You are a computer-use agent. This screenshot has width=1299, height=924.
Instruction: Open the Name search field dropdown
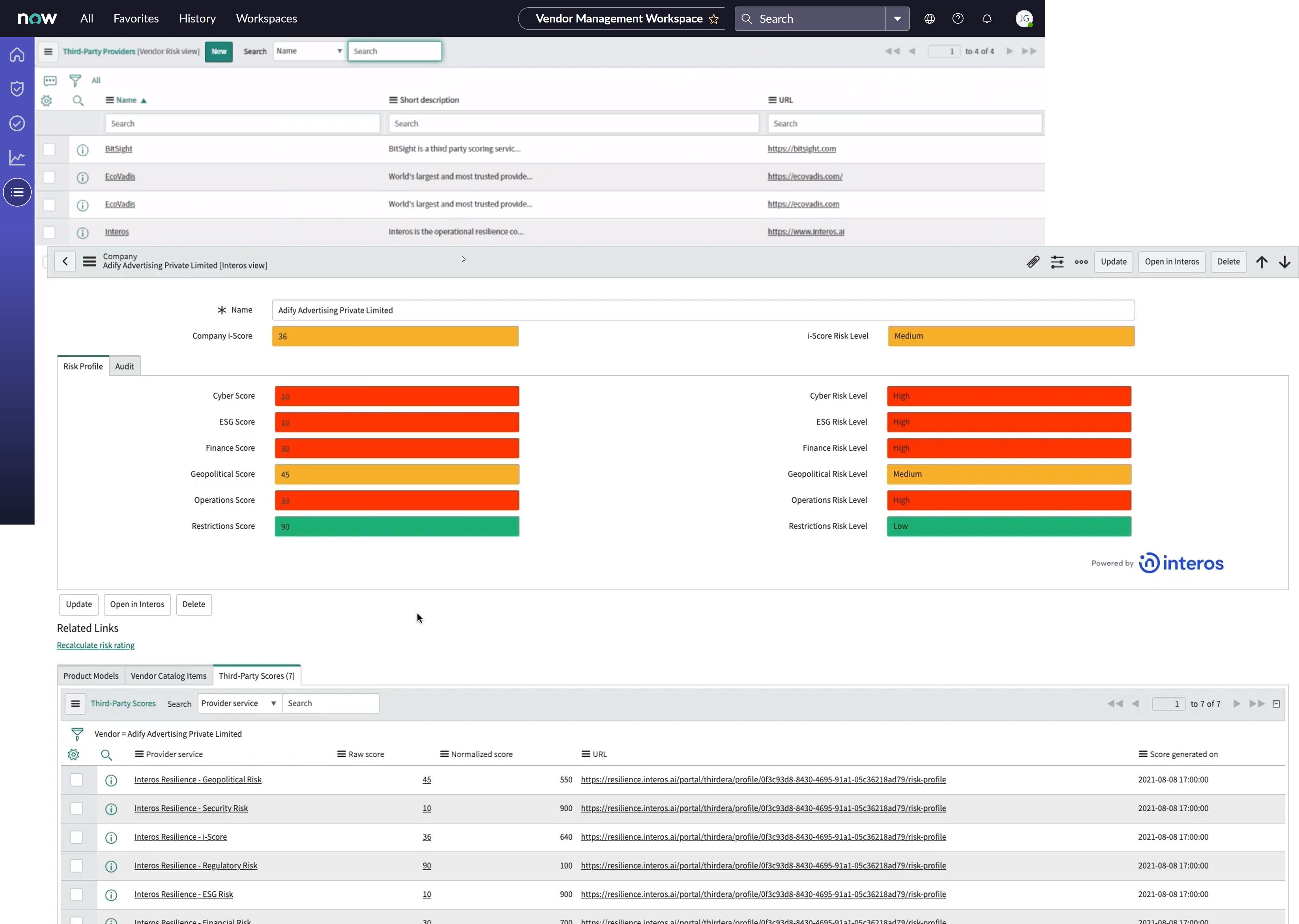tap(309, 51)
